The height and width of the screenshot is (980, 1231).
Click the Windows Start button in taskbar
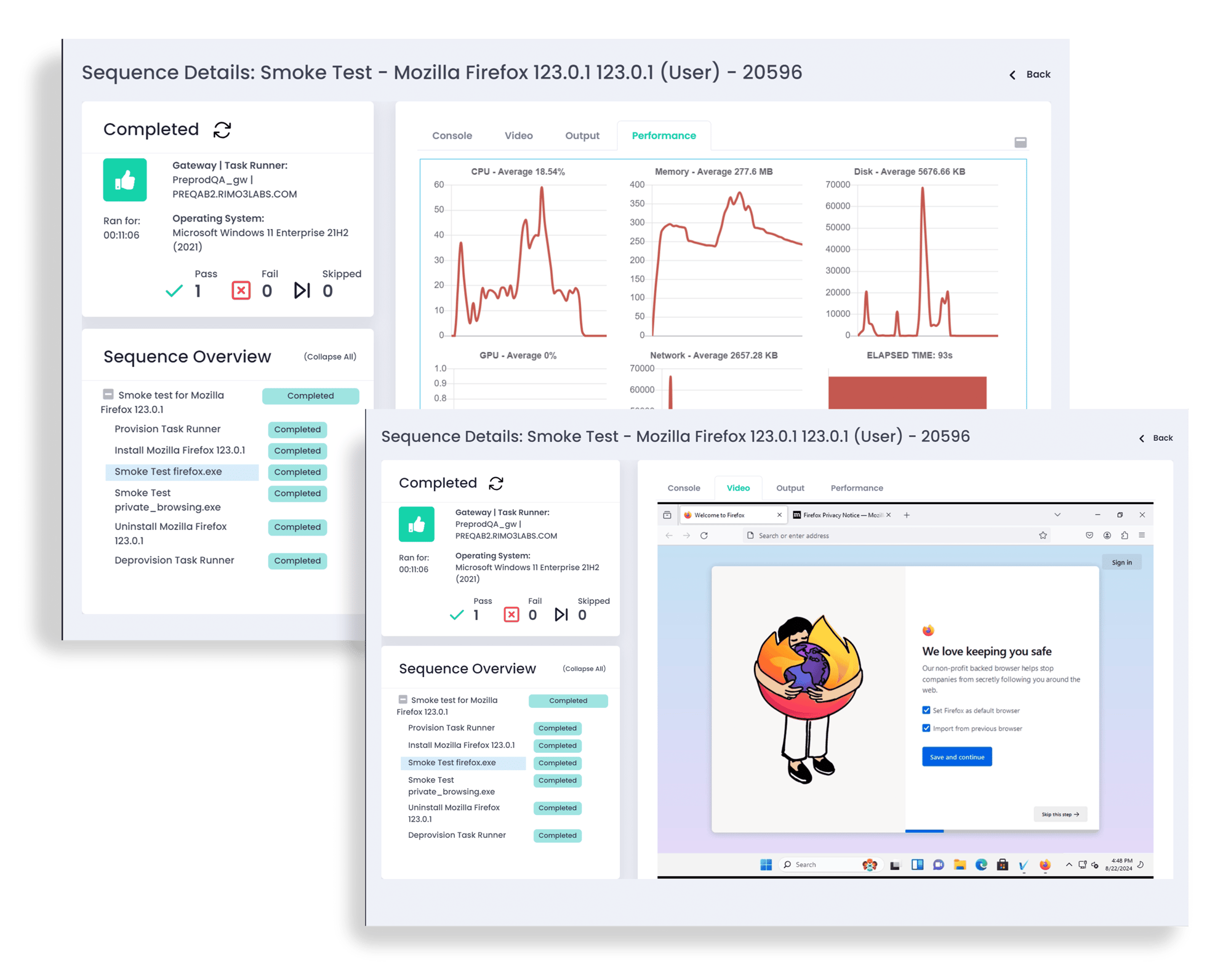[x=766, y=865]
